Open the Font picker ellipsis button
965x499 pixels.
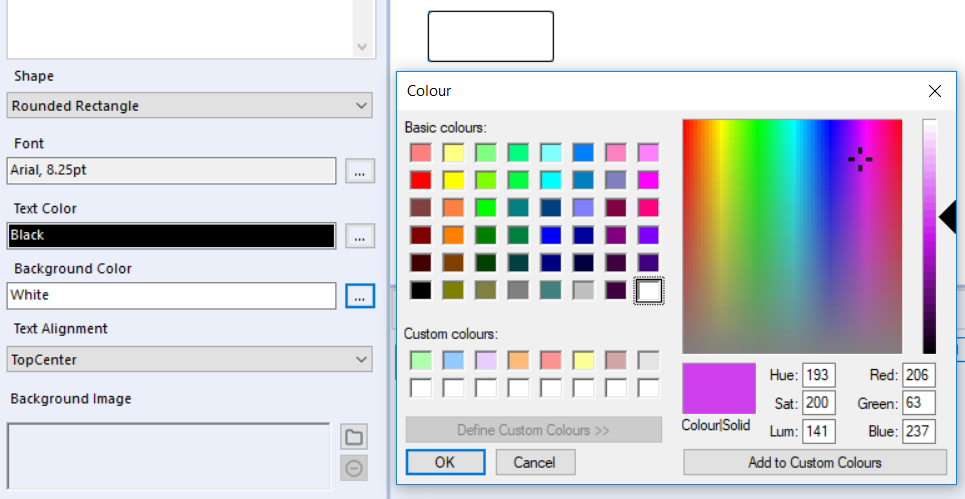360,171
